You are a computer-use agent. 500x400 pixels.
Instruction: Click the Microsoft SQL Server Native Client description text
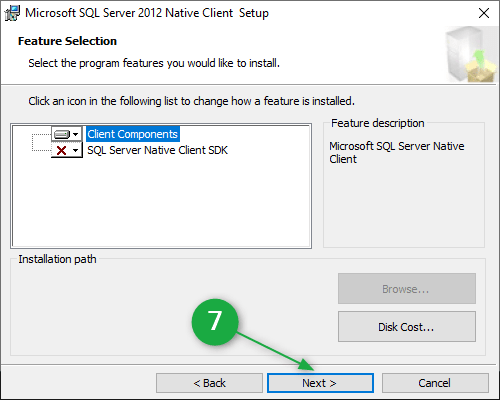pyautogui.click(x=397, y=152)
